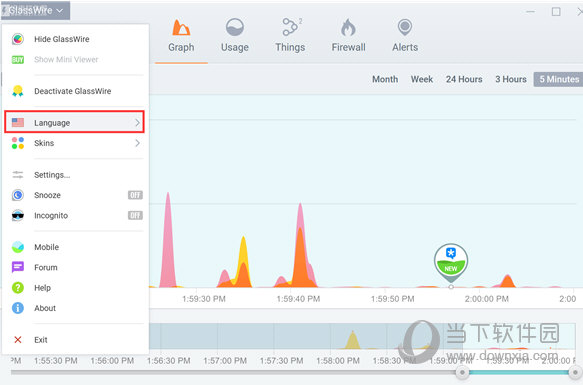This screenshot has width=583, height=385.
Task: Click the Things network nodes icon
Action: point(291,27)
